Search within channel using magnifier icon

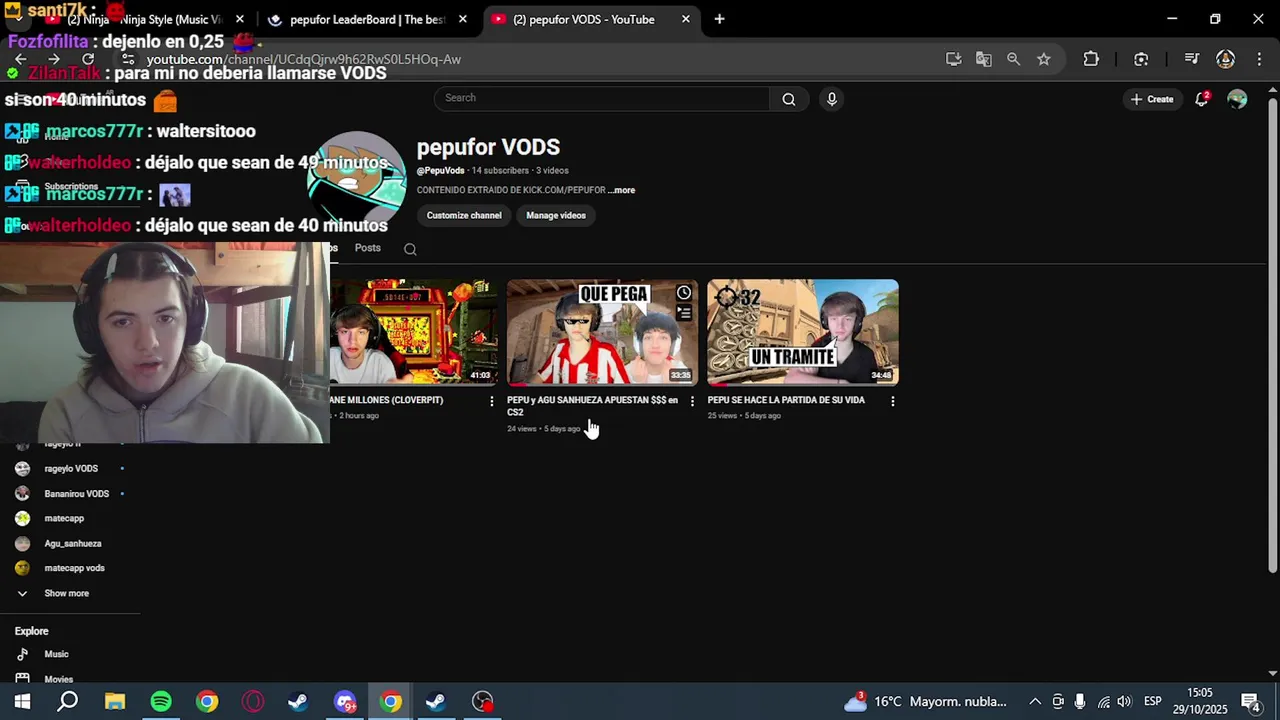[410, 249]
